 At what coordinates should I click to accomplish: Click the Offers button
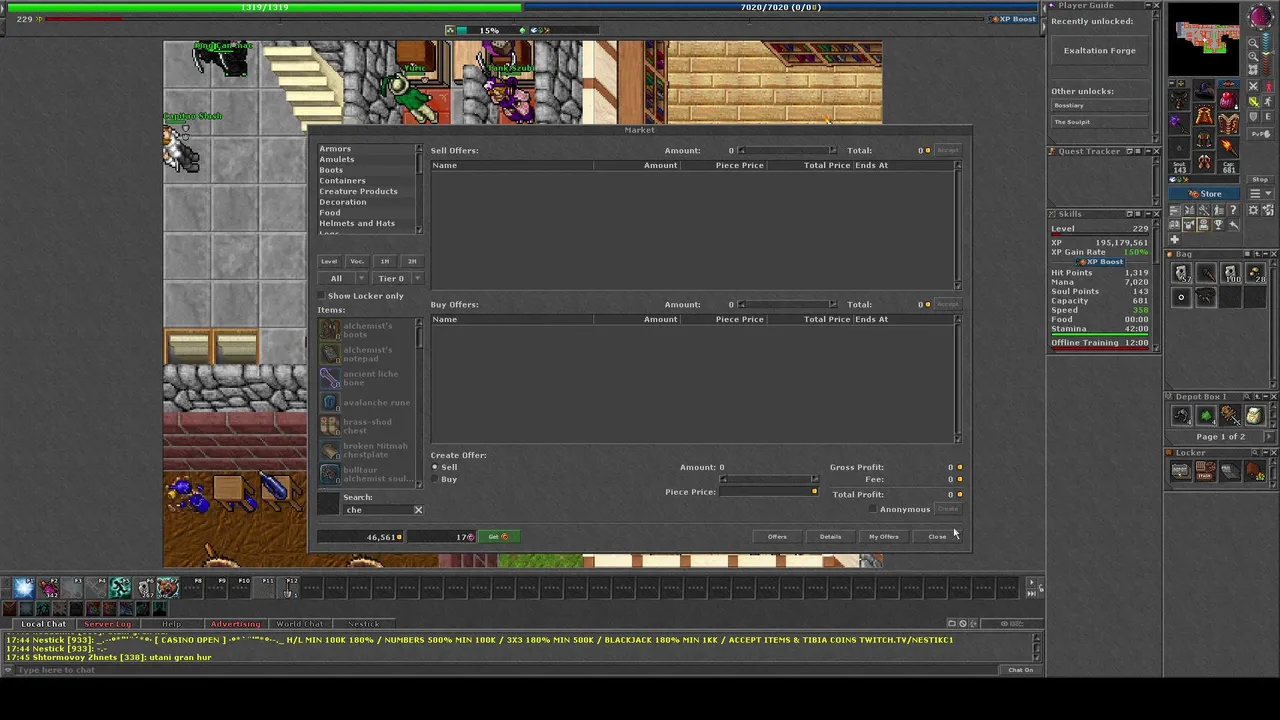[x=777, y=537]
